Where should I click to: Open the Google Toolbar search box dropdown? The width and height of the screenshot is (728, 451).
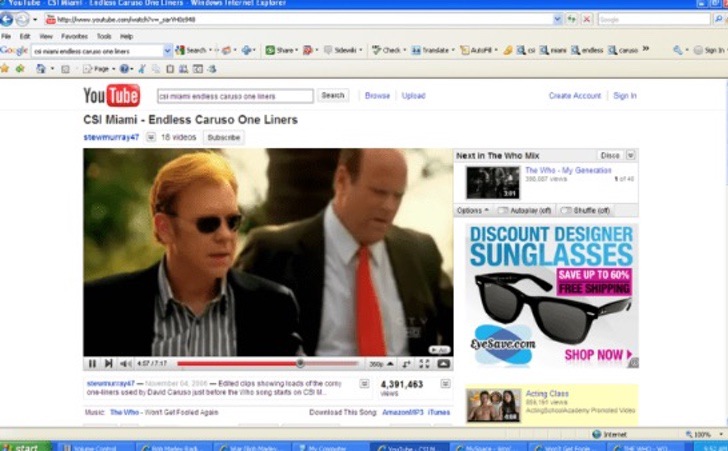[167, 50]
